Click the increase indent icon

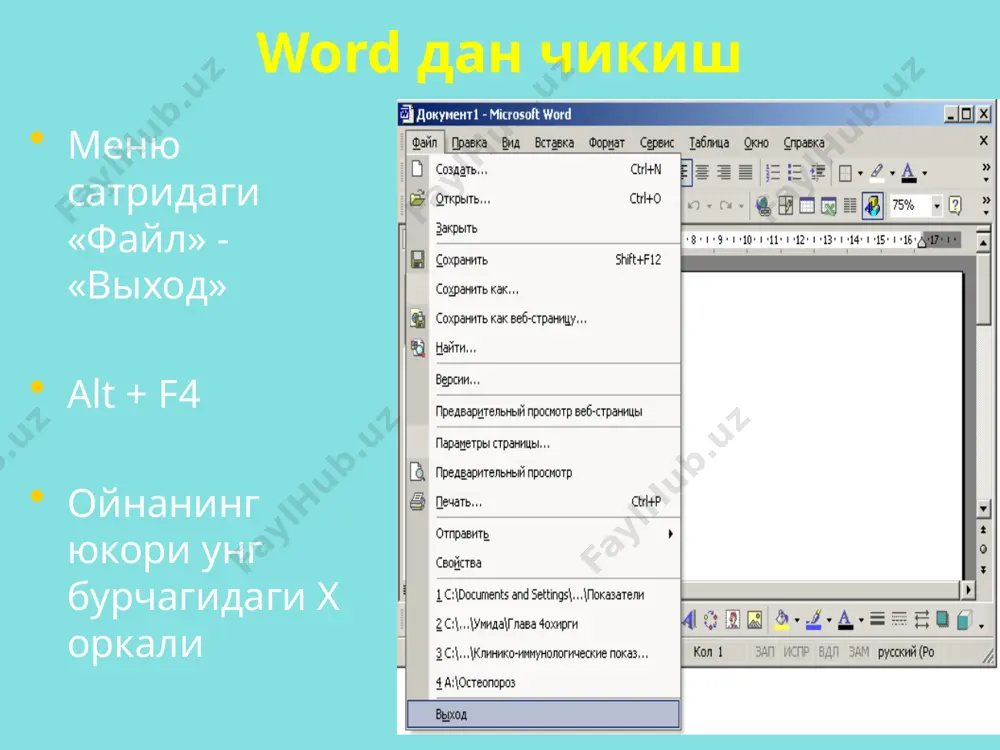pyautogui.click(x=817, y=172)
